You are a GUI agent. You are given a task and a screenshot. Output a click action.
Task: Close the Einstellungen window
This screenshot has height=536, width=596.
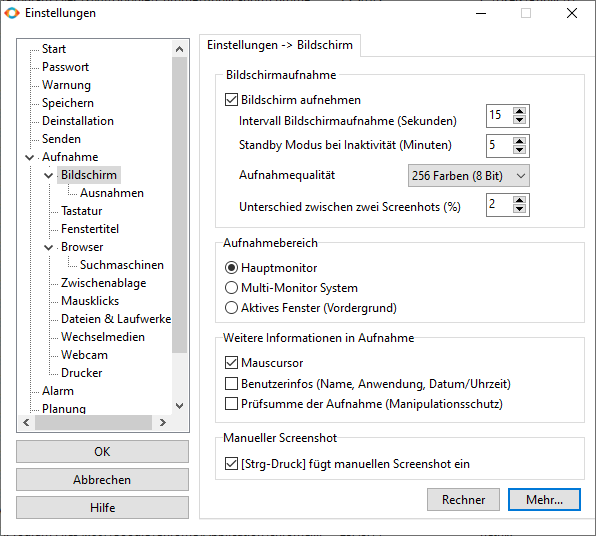[572, 13]
